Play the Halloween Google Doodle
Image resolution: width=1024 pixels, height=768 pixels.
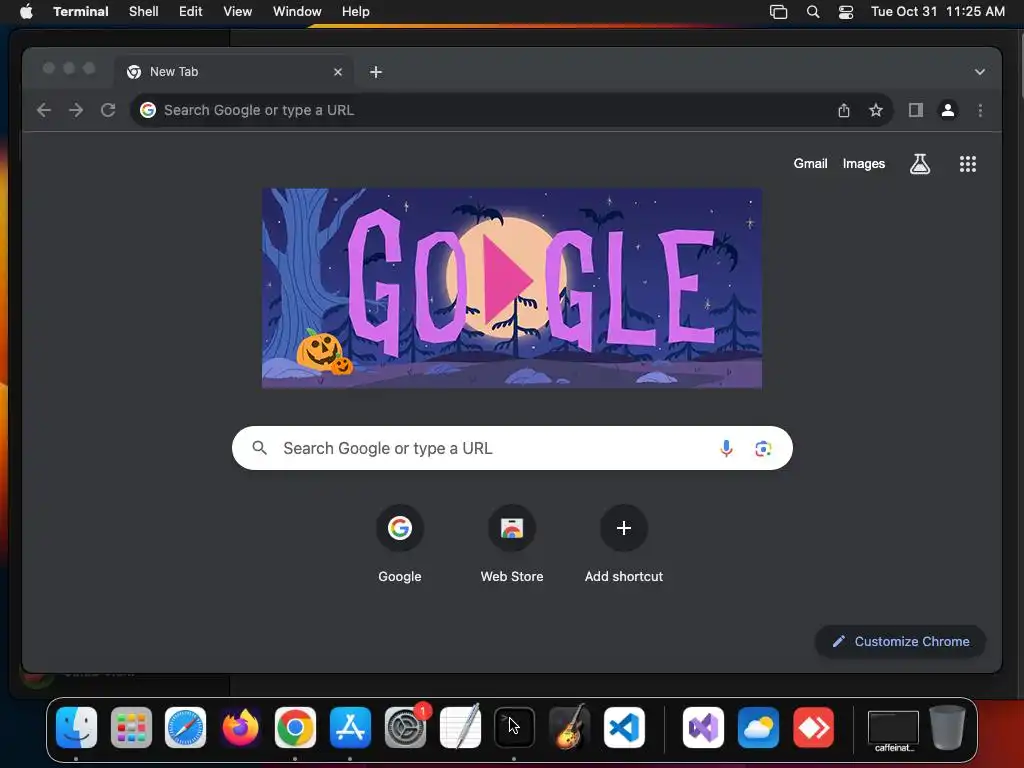click(x=508, y=280)
